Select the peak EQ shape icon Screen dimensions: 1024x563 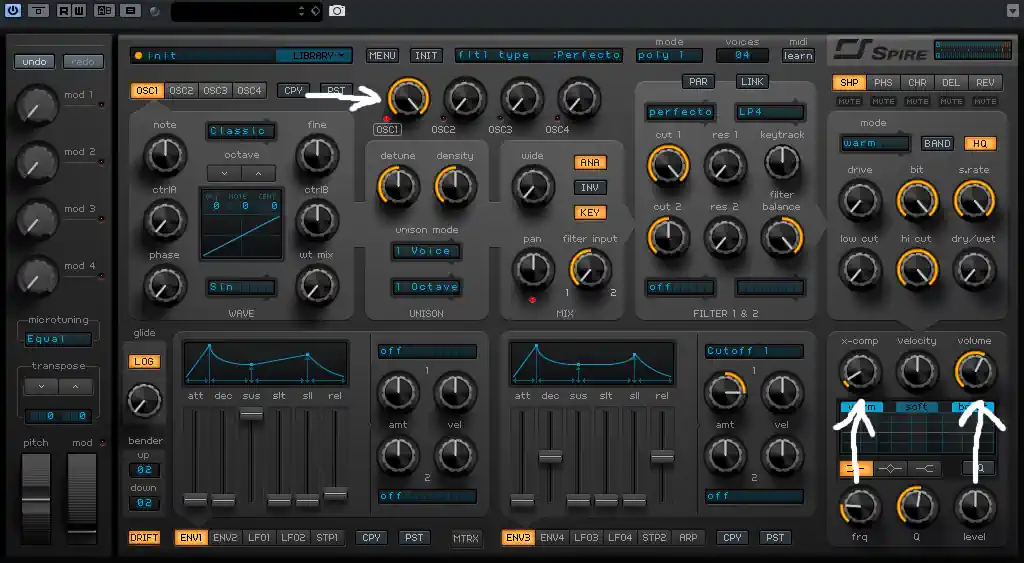point(890,468)
